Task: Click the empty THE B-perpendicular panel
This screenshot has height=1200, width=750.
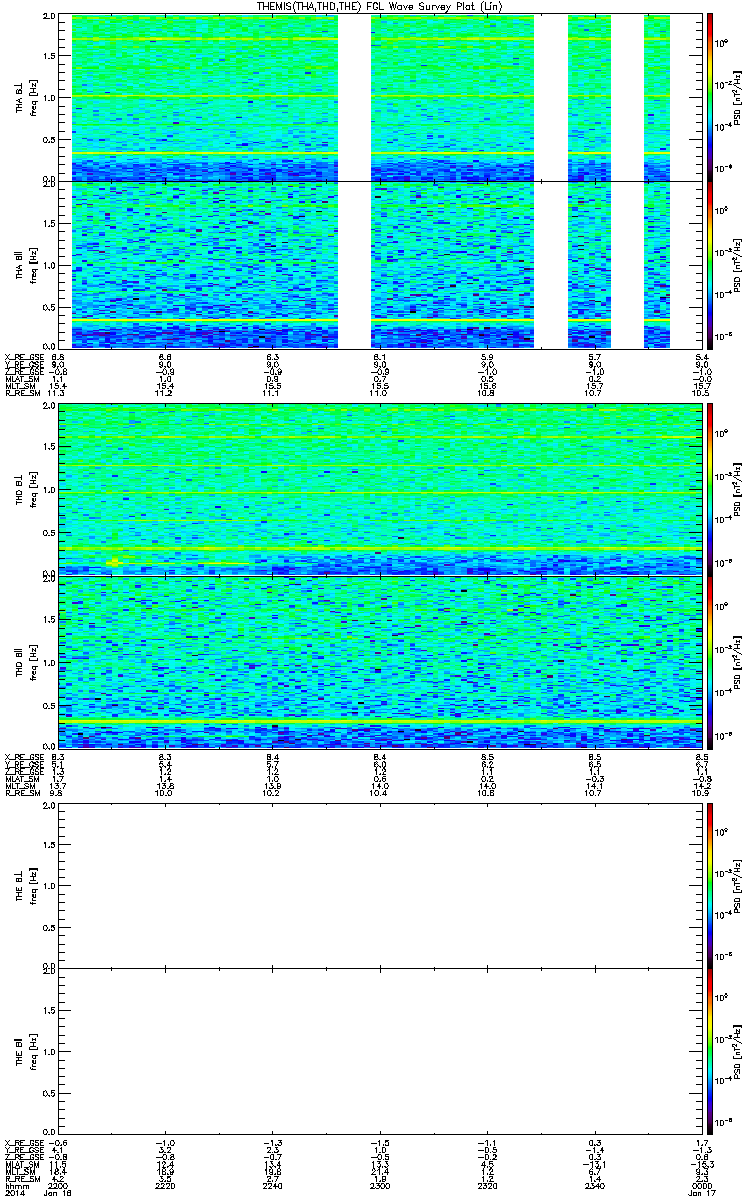Action: pos(379,885)
